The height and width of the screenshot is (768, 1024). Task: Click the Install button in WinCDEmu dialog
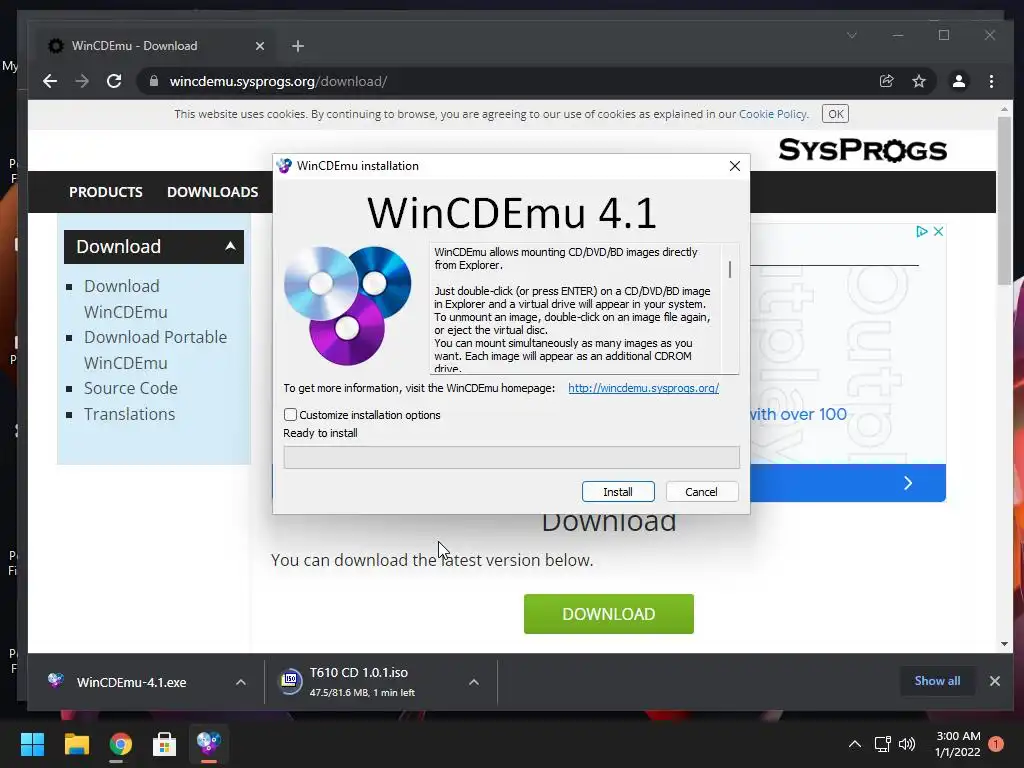click(x=618, y=492)
